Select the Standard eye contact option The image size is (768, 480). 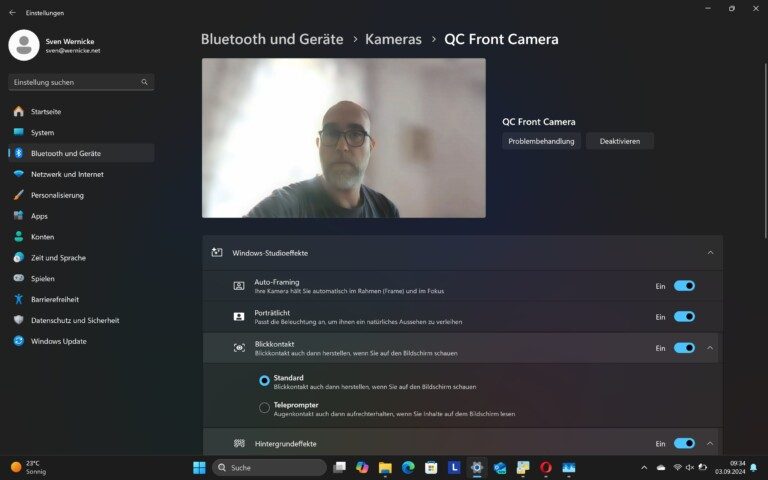[264, 381]
